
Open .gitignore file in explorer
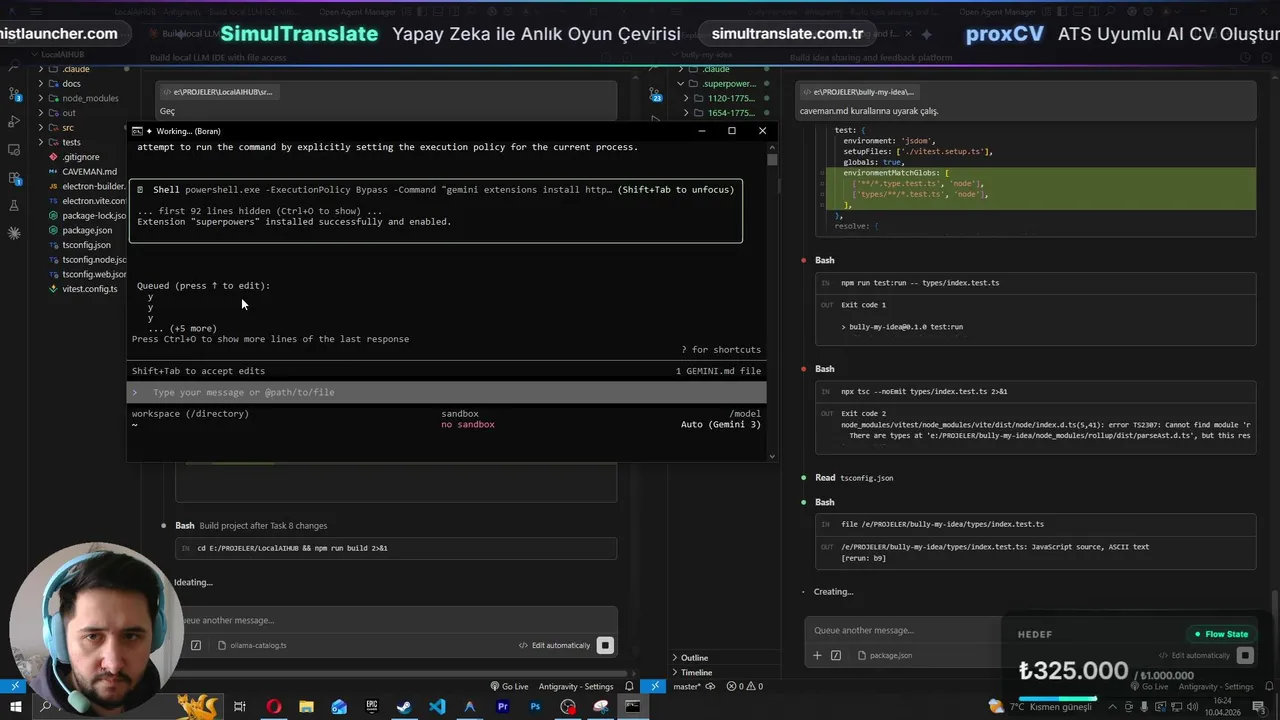click(80, 157)
